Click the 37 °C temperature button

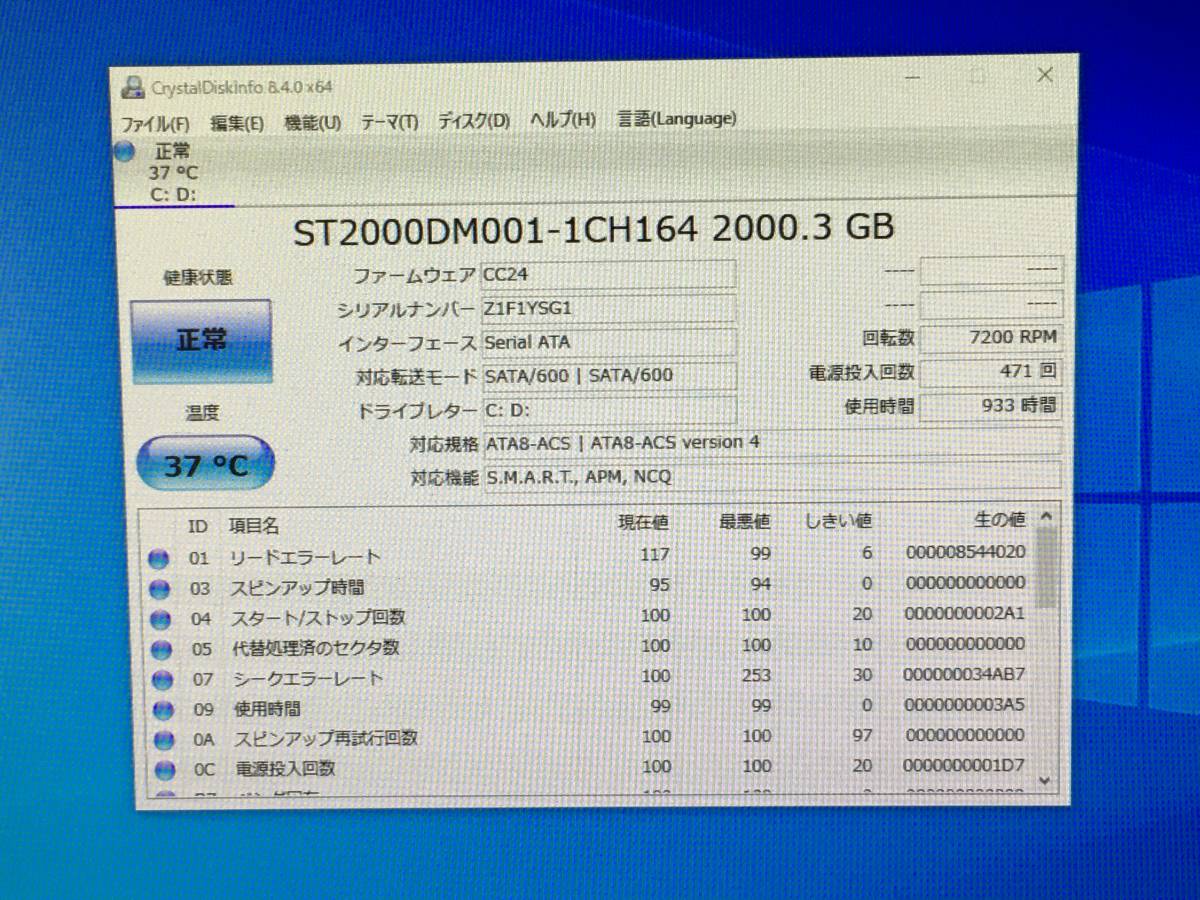pyautogui.click(x=204, y=464)
